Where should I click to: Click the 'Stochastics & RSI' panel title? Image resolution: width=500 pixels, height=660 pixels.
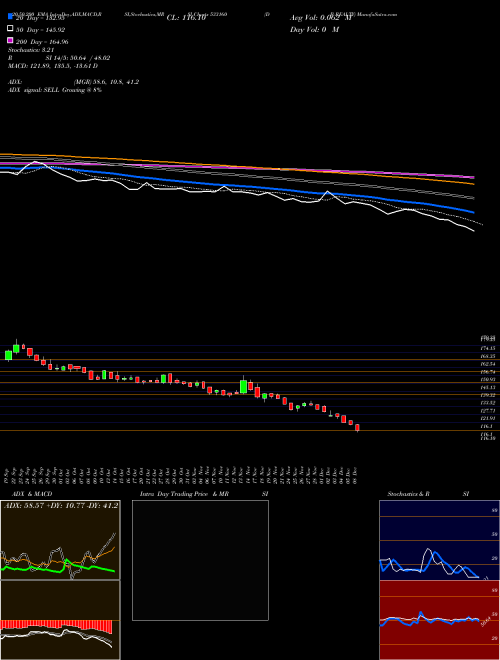coord(428,494)
